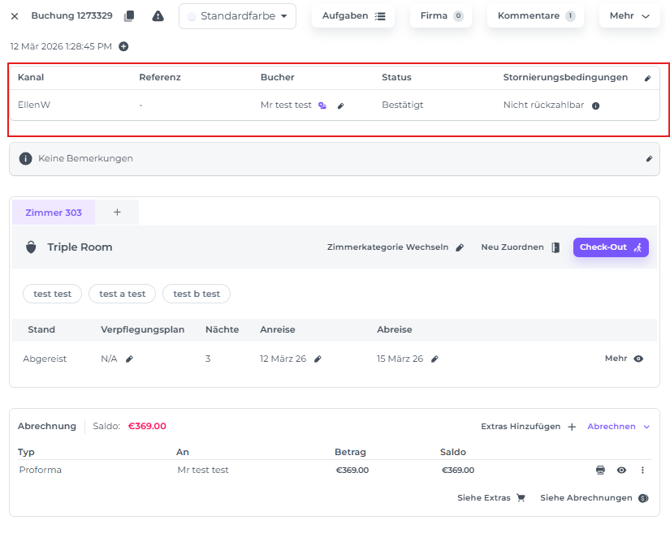The width and height of the screenshot is (670, 533).
Task: Expand the Abrechnen dropdown
Action: (618, 426)
